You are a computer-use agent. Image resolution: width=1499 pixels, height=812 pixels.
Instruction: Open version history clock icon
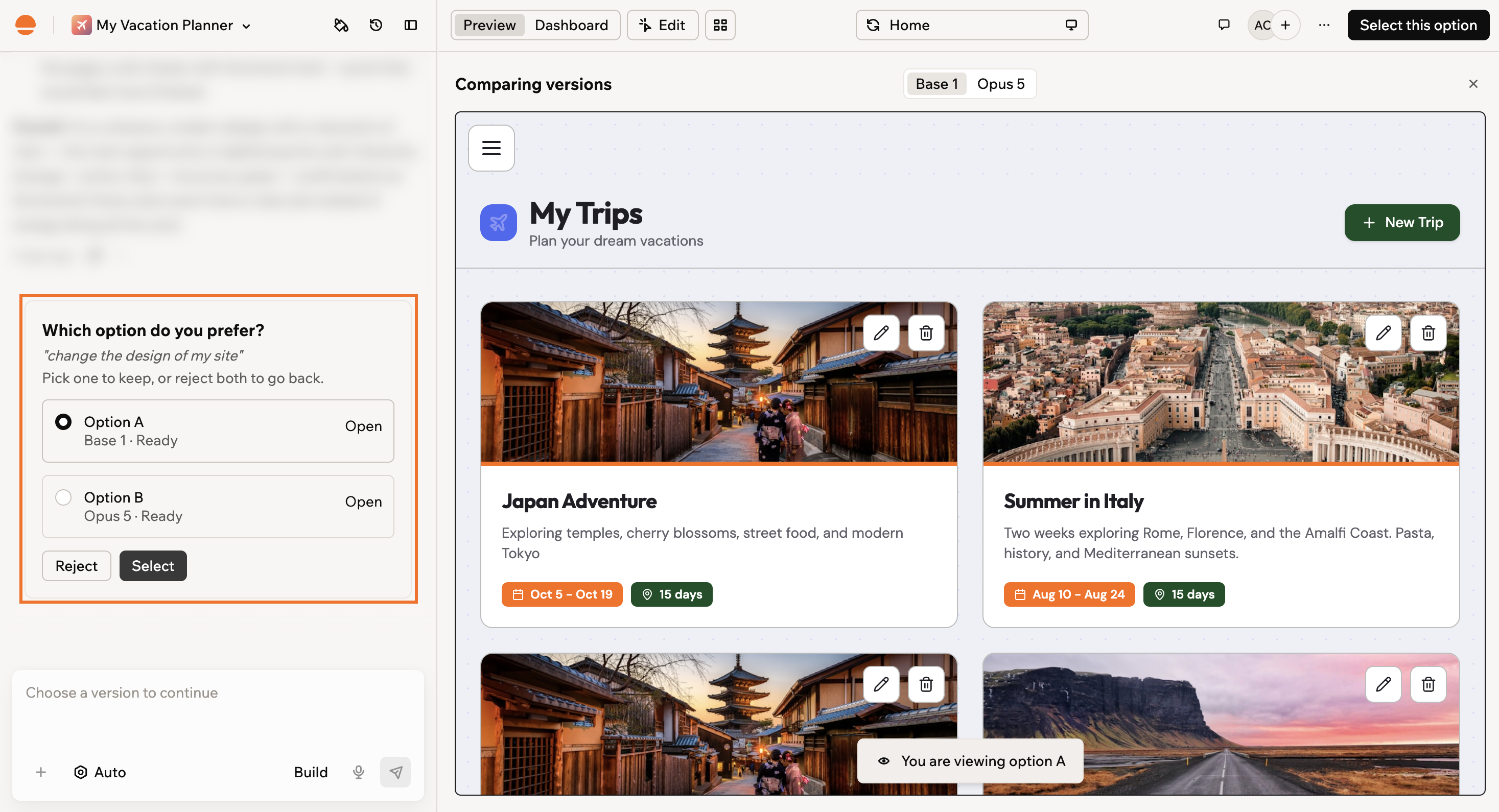pos(376,25)
